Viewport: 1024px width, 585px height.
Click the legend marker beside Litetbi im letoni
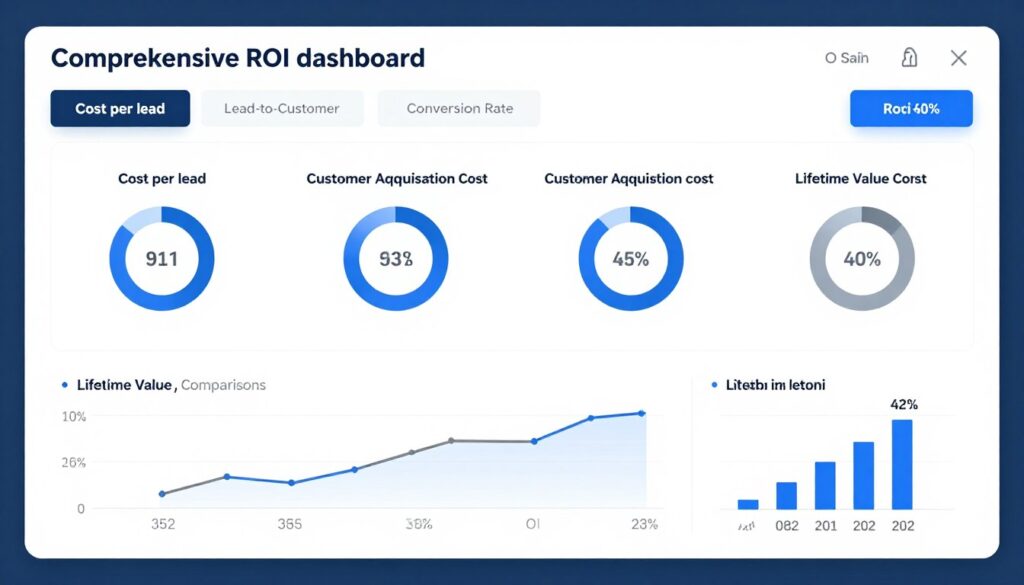click(x=713, y=384)
